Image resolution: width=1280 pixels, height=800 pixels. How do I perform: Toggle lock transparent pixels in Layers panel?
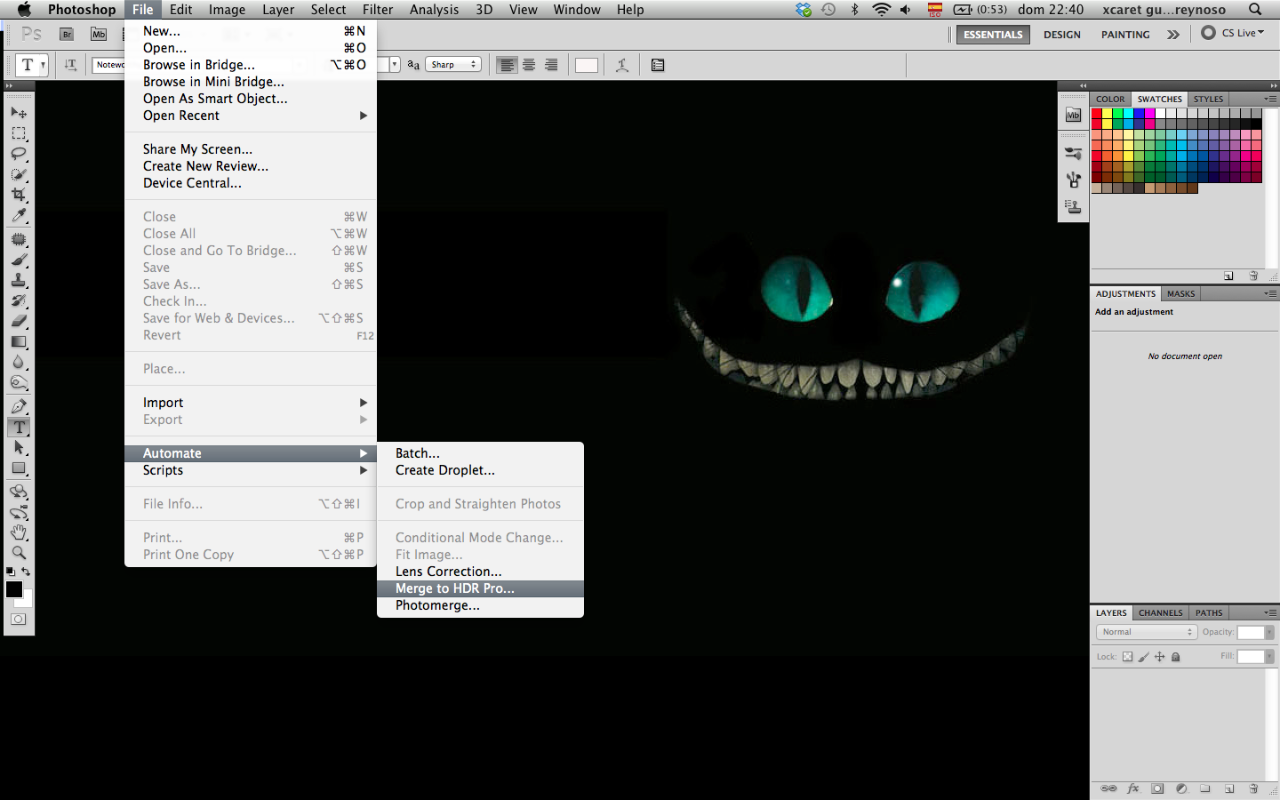pos(1128,657)
